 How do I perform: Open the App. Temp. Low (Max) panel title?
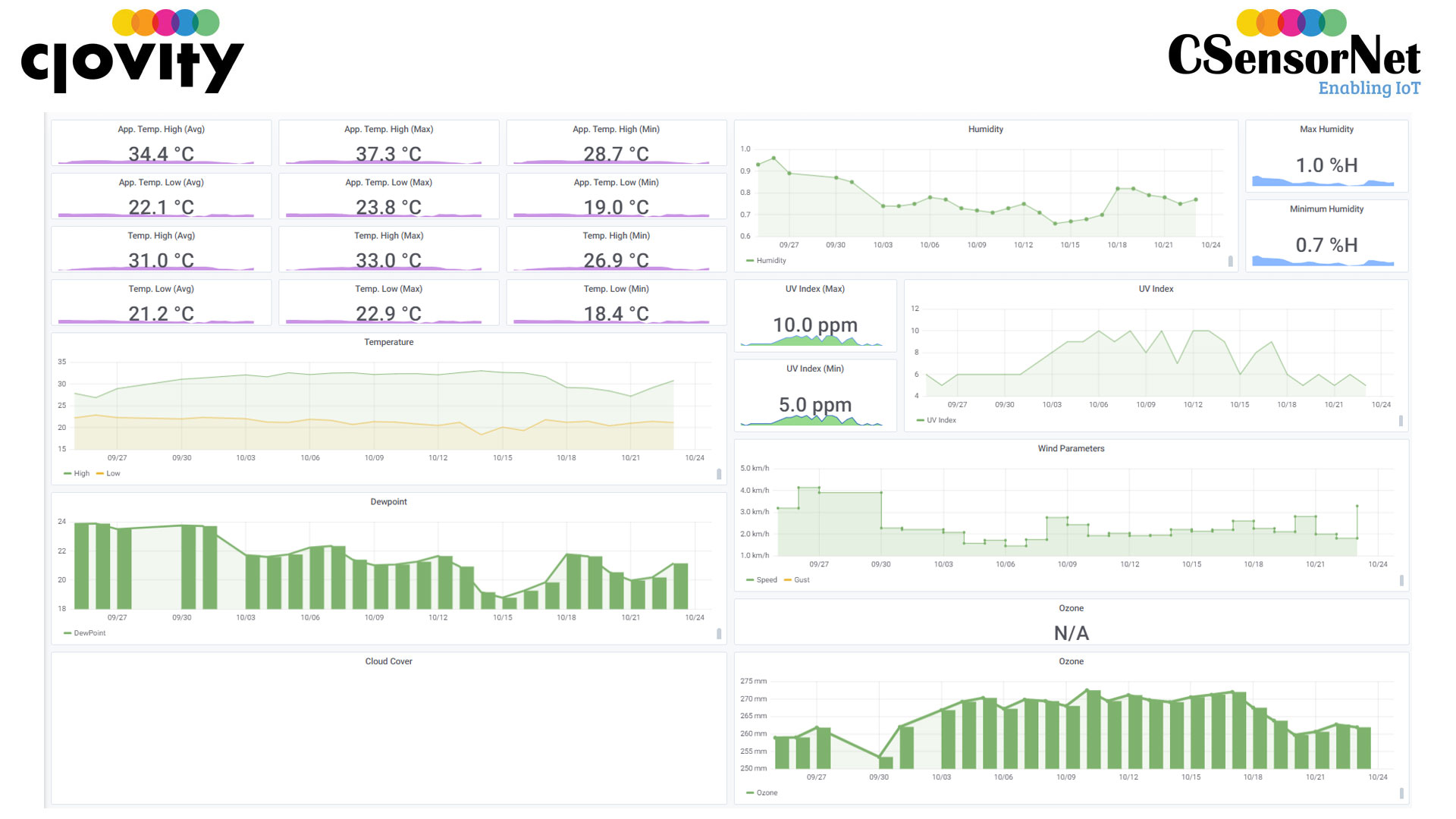tap(388, 183)
